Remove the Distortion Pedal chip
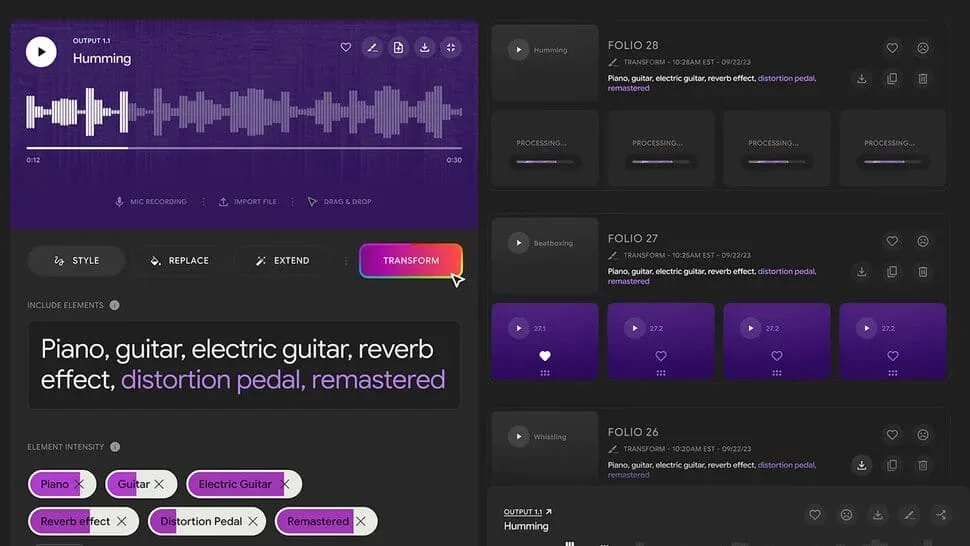970x546 pixels. 253,521
